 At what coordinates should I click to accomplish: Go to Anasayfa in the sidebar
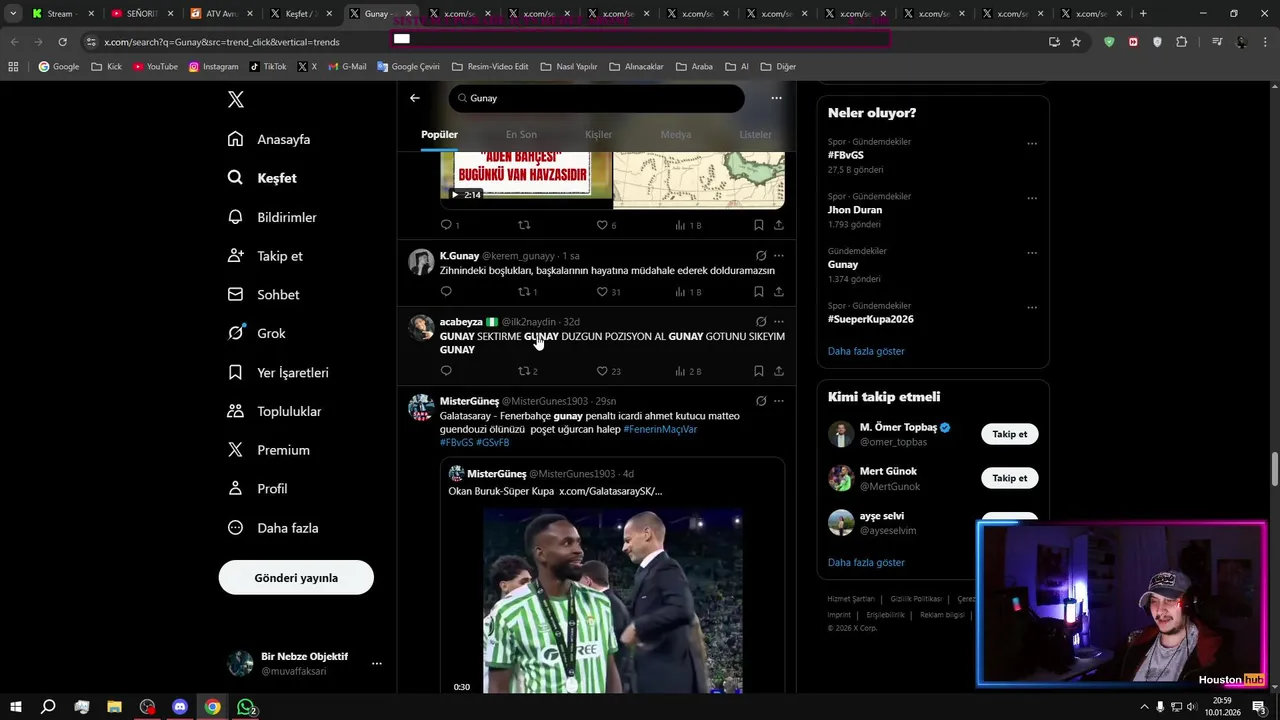click(269, 139)
